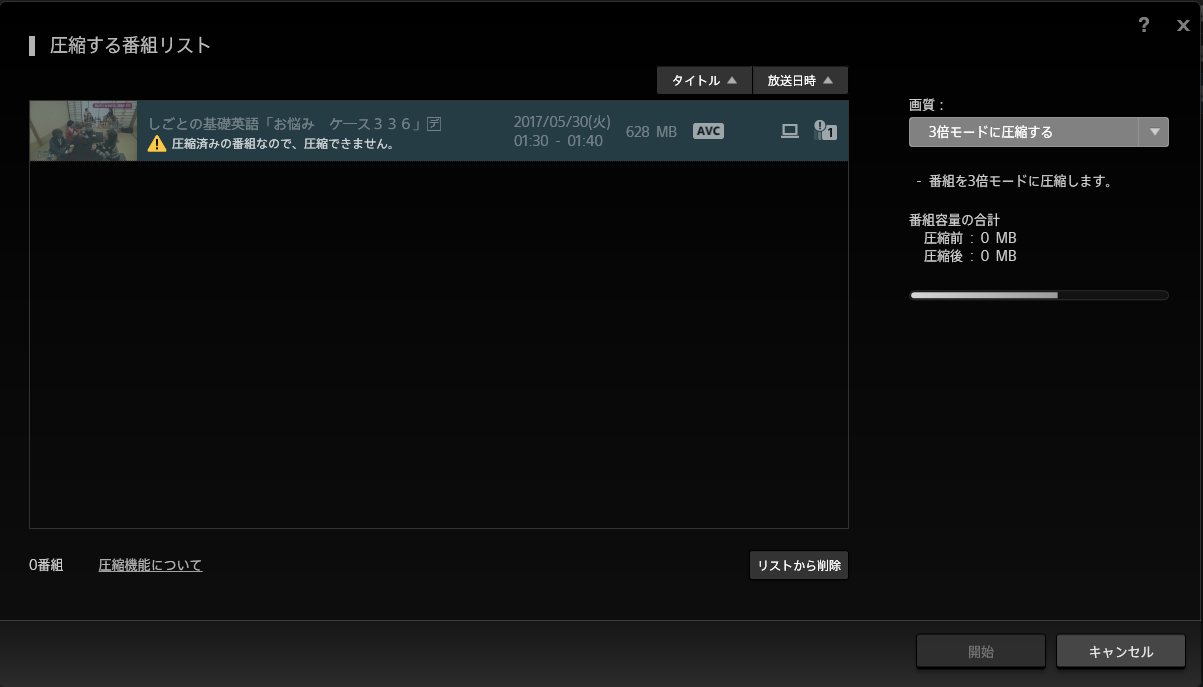Viewport: 1203px width, 687px height.
Task: Click the program thumbnail image
Action: (84, 131)
